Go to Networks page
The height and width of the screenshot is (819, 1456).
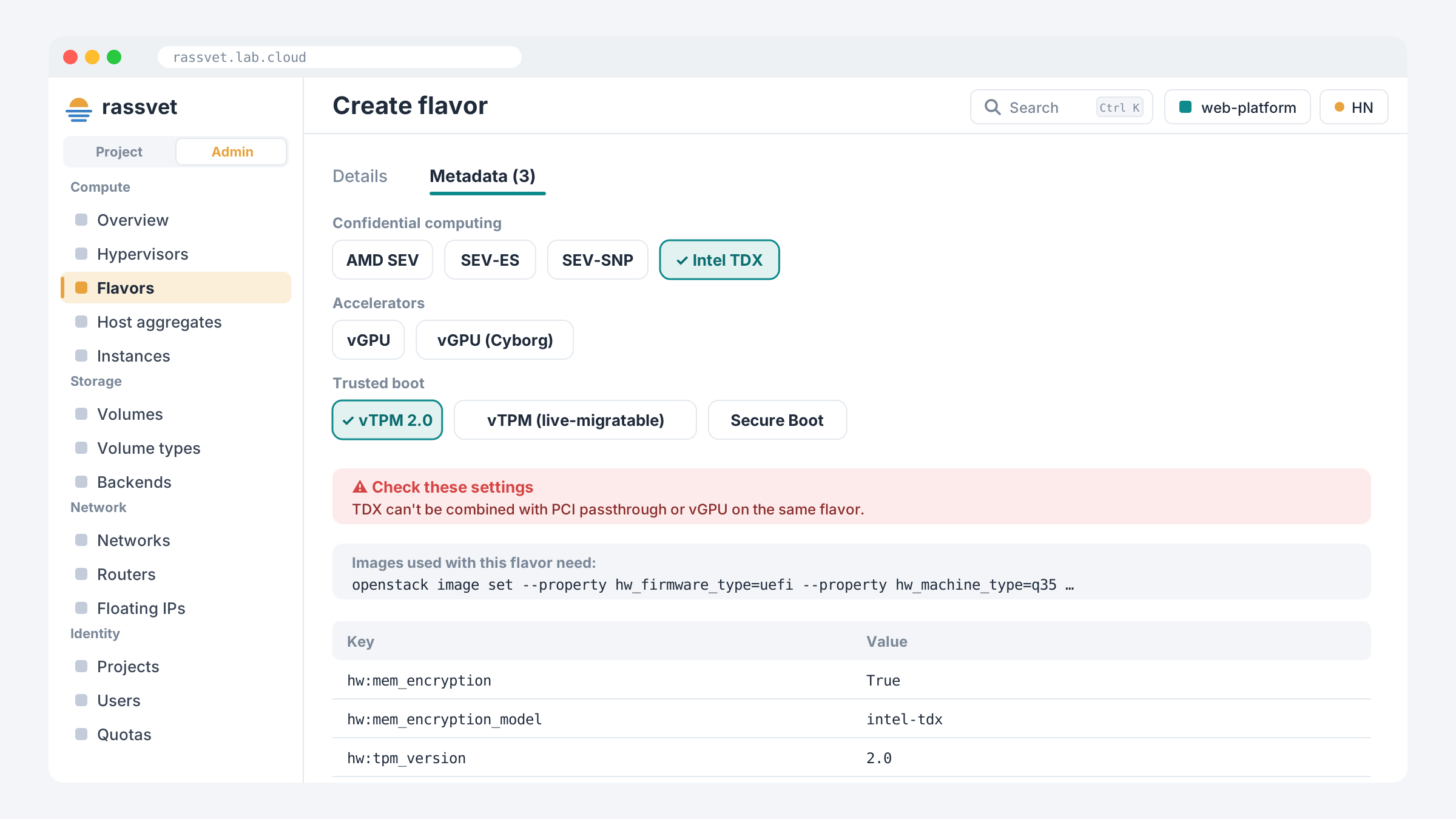(x=176, y=540)
